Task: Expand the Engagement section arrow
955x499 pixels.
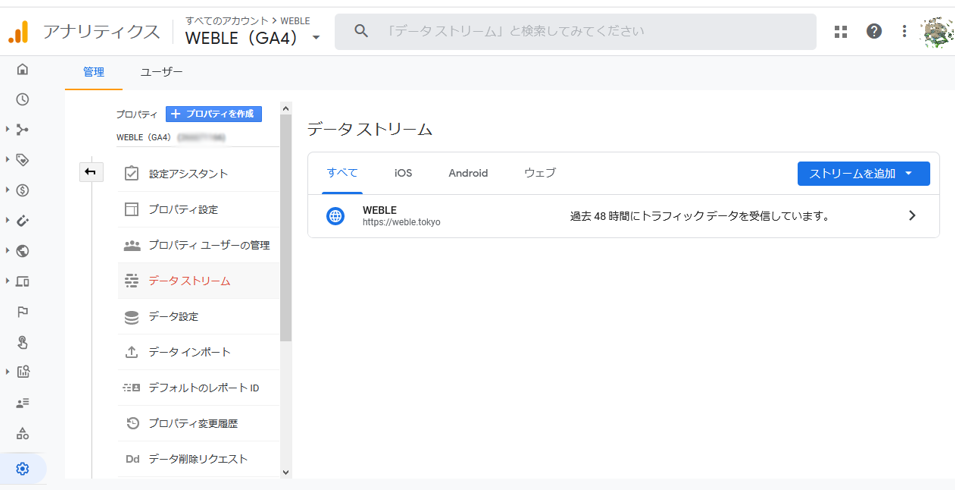Action: coord(7,160)
